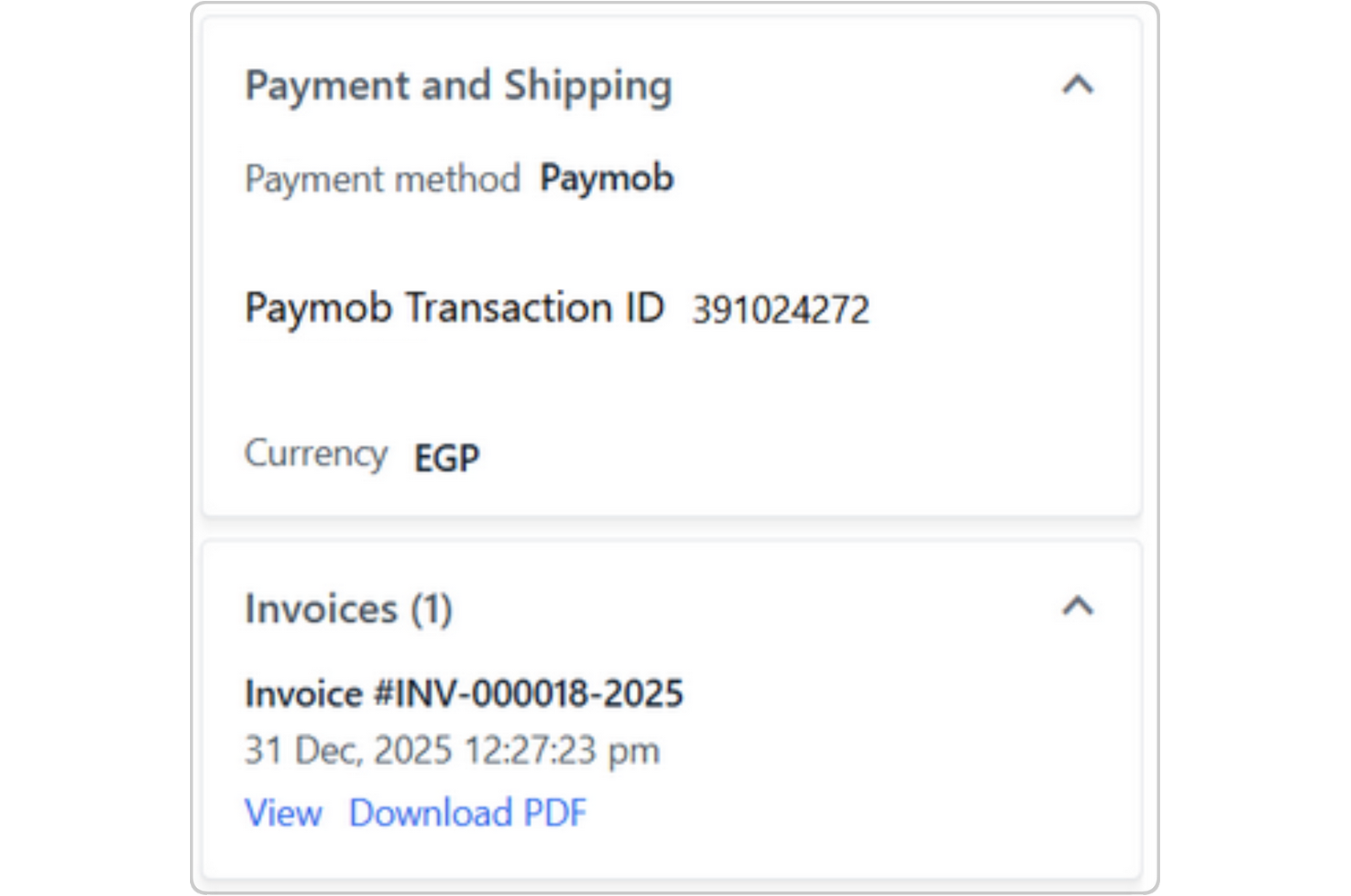Click the Currency label text

point(315,453)
